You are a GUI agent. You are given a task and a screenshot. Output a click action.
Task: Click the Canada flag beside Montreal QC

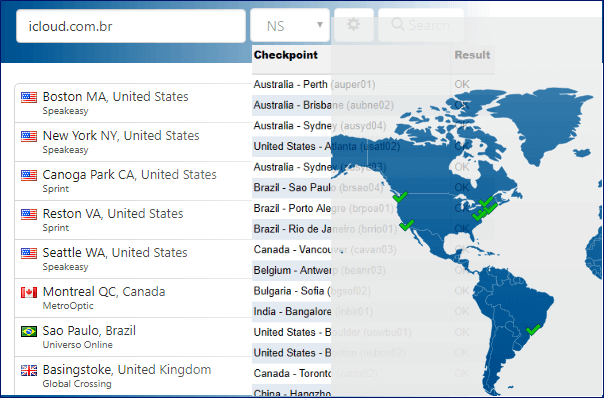[29, 292]
